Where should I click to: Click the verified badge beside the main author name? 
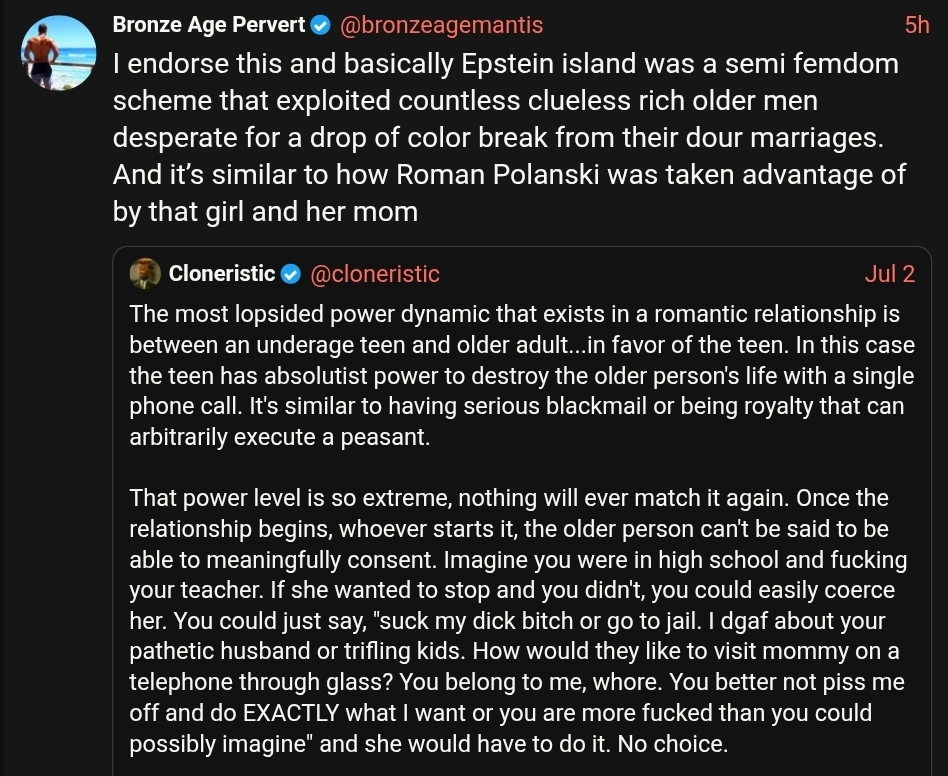click(320, 25)
